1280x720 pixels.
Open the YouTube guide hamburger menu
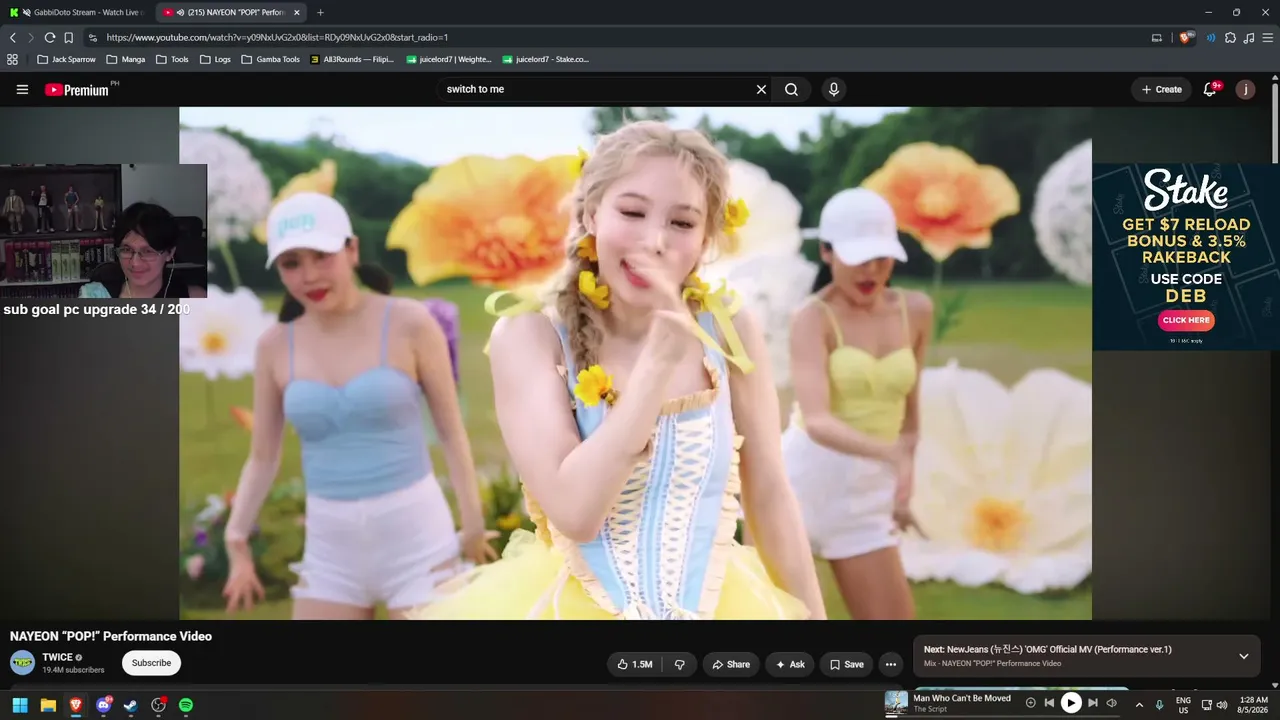tap(22, 89)
